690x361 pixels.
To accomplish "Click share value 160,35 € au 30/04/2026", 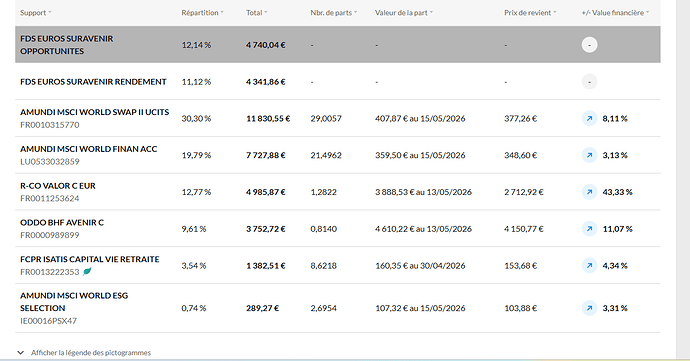I will pyautogui.click(x=420, y=266).
